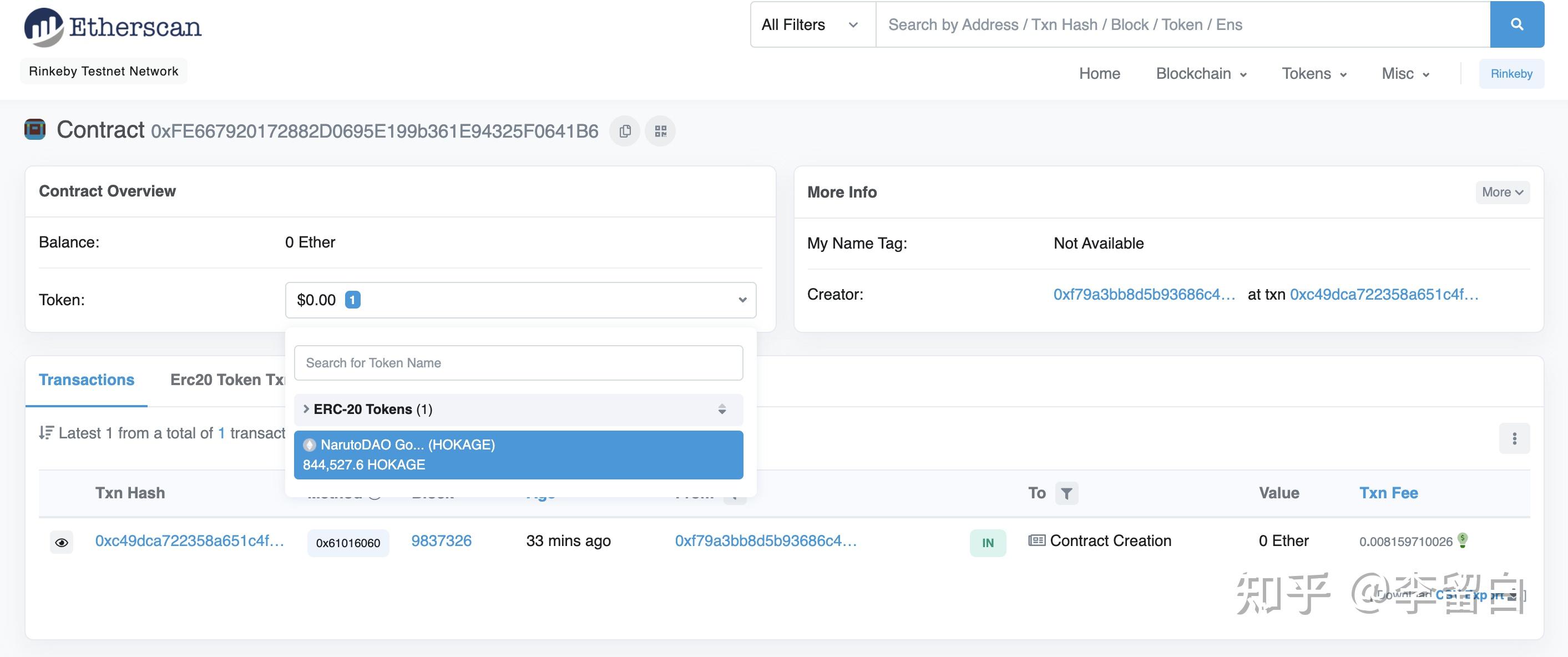Click the Search for Token Name field
This screenshot has width=1568, height=657.
point(518,363)
